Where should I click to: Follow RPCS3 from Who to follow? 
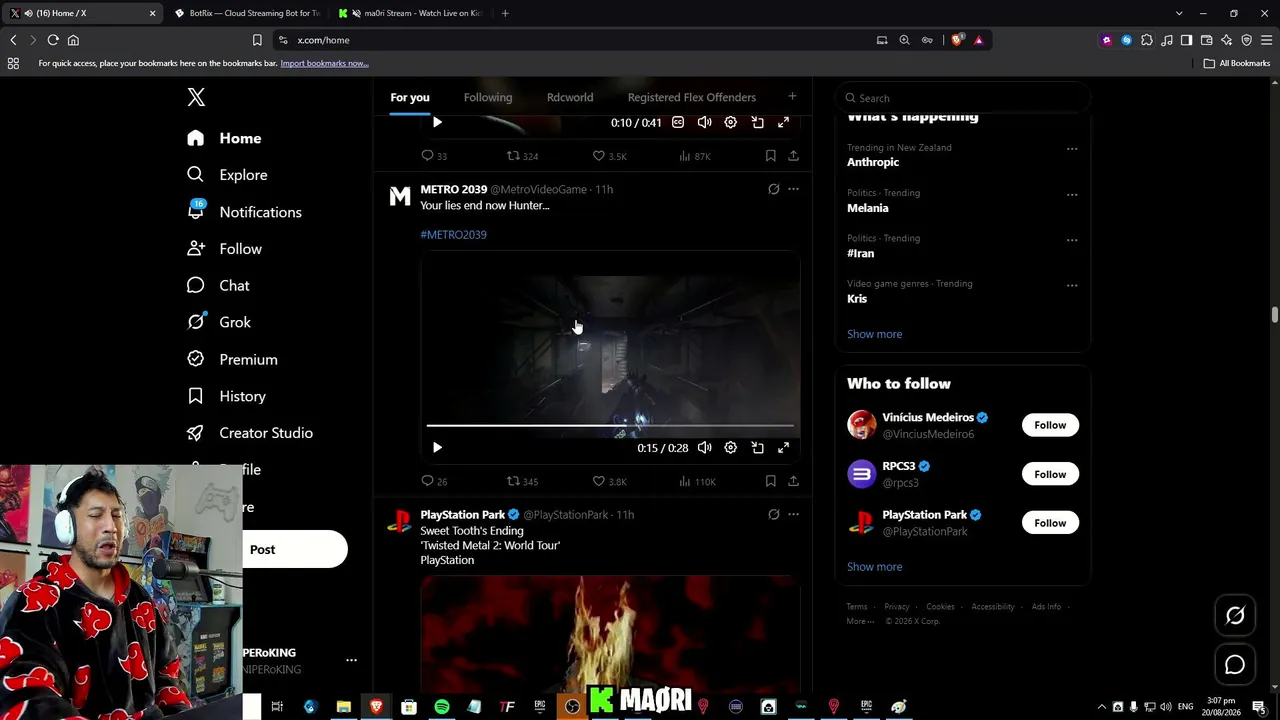tap(1050, 474)
